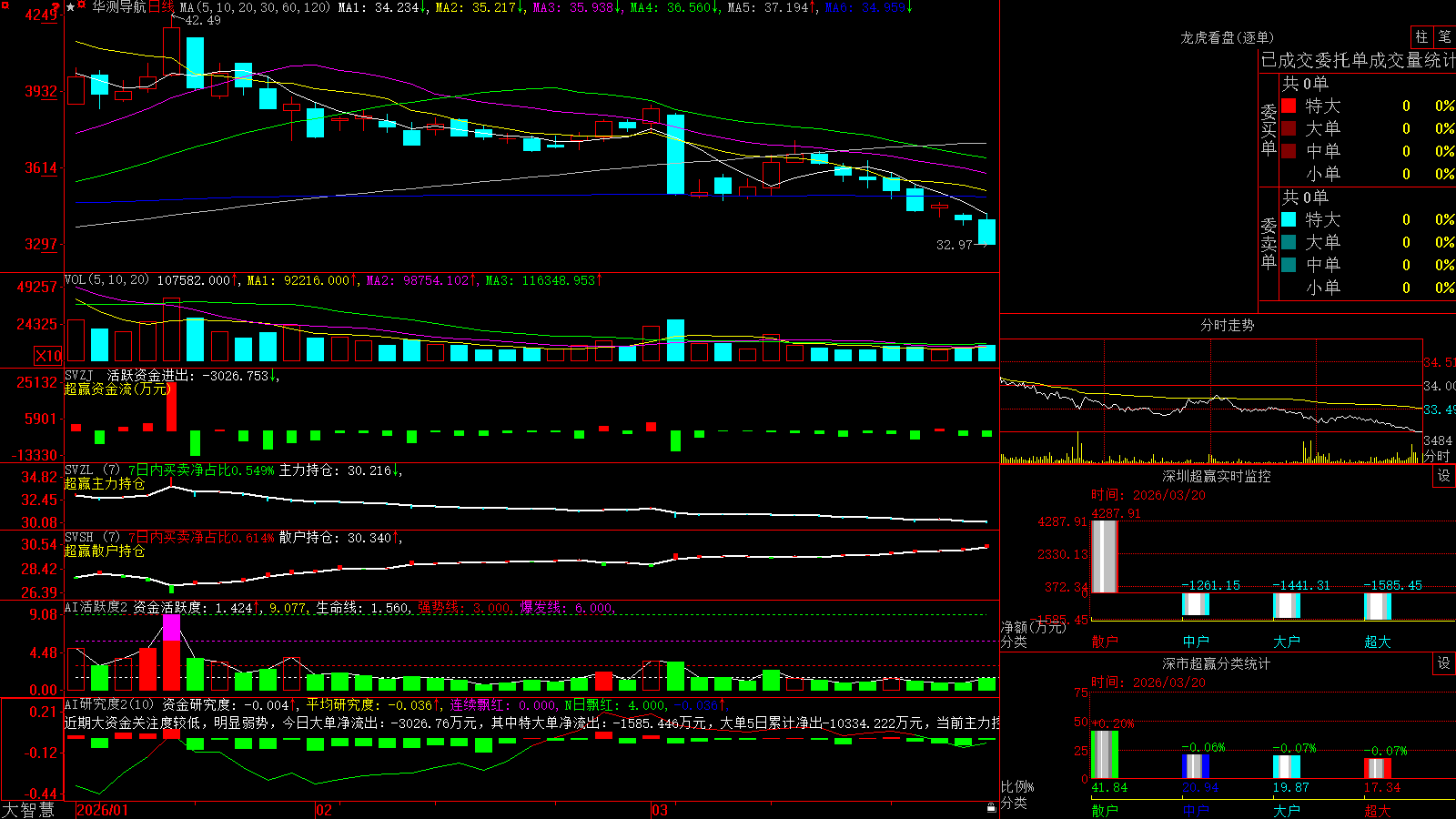This screenshot has height=819, width=1456.
Task: Click the 03 month marker on timeline
Action: pos(660,810)
